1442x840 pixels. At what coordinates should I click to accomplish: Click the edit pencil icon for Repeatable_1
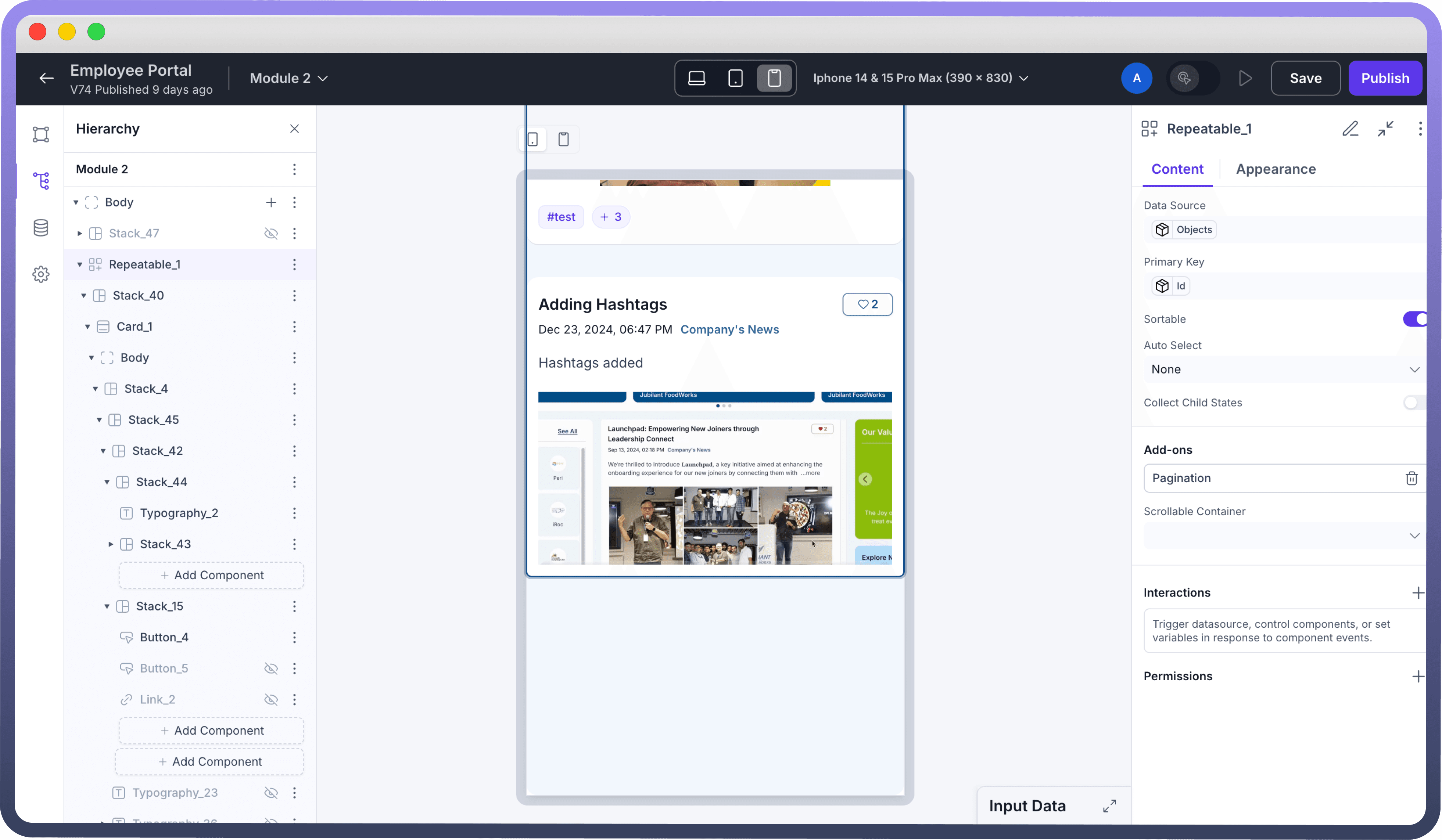click(x=1350, y=129)
